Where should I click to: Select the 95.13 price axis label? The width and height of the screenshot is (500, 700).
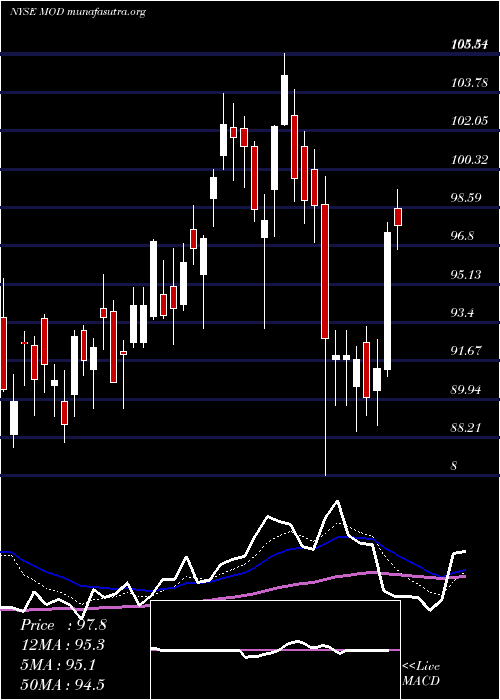click(x=467, y=275)
